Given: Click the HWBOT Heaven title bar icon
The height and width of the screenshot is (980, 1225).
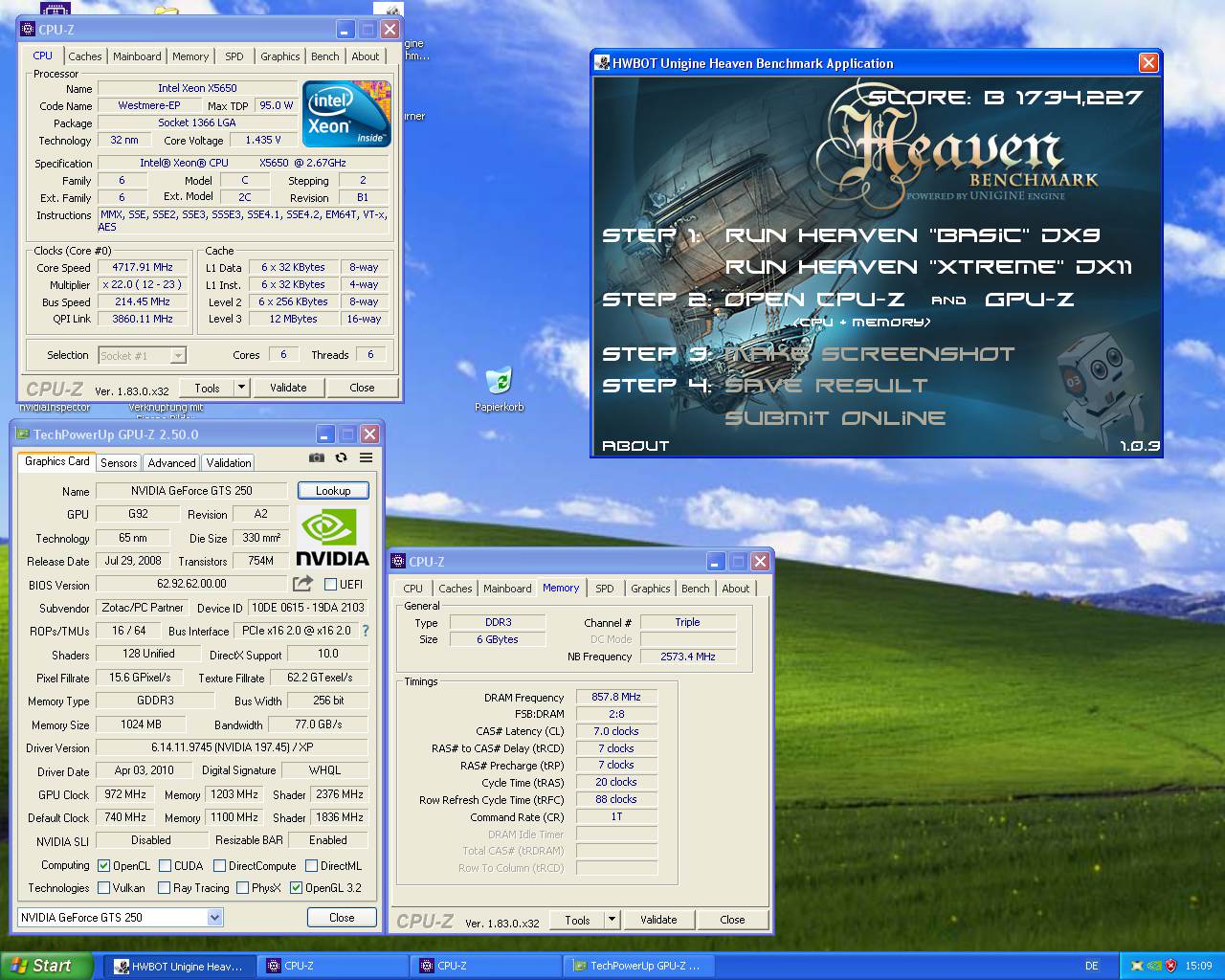Looking at the screenshot, I should tap(603, 63).
